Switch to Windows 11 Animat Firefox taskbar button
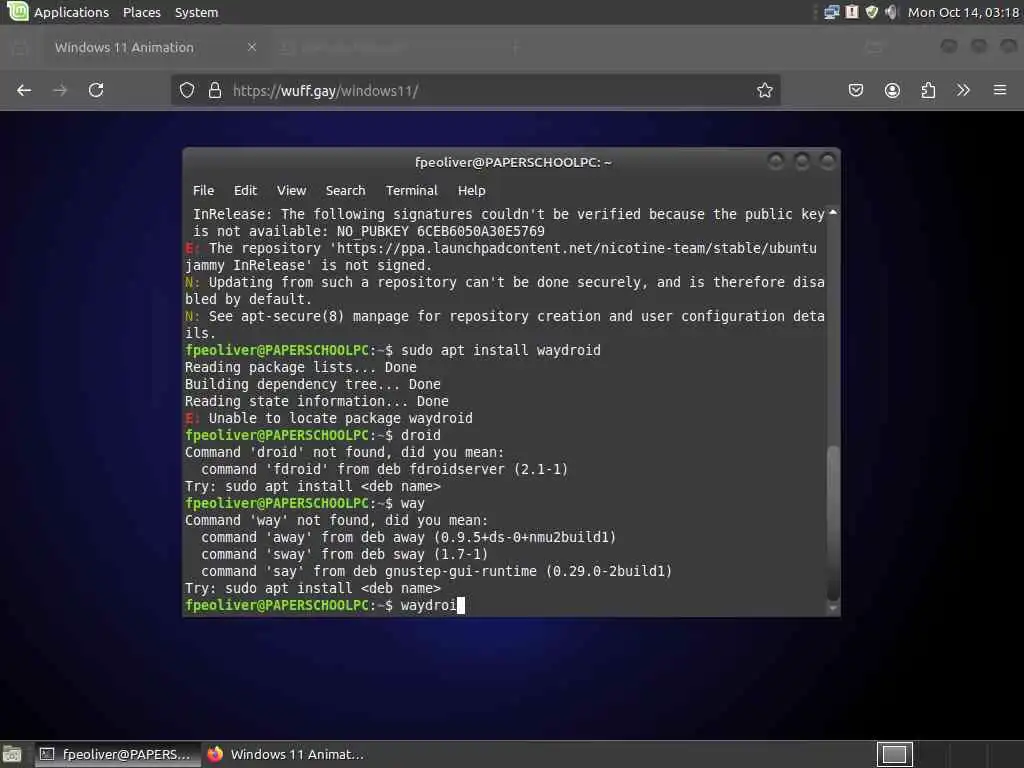 286,754
